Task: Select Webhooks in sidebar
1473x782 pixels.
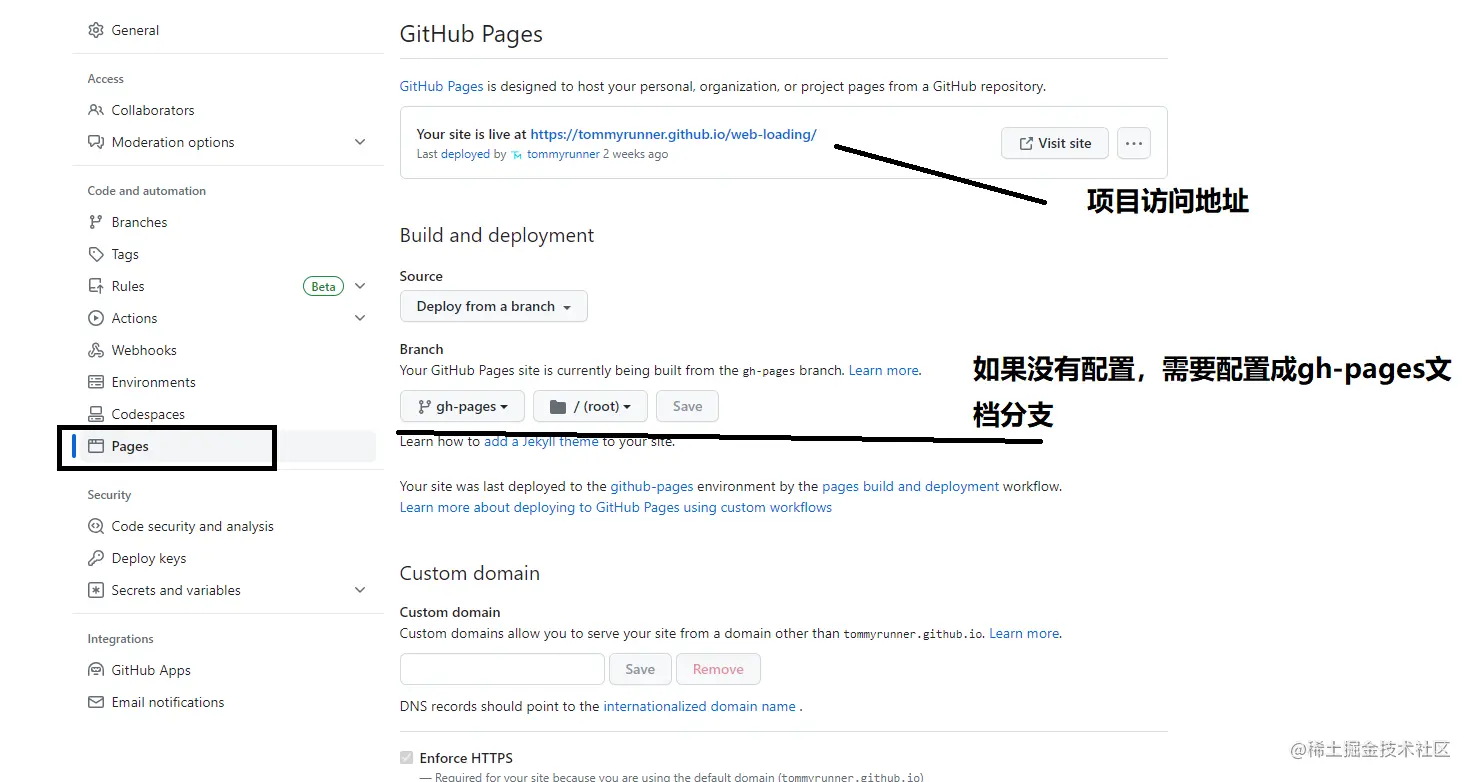Action: 144,350
